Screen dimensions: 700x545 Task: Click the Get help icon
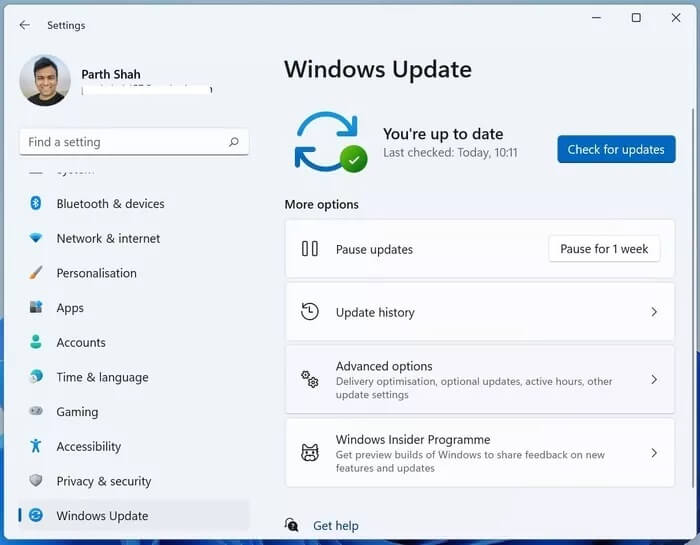click(292, 525)
